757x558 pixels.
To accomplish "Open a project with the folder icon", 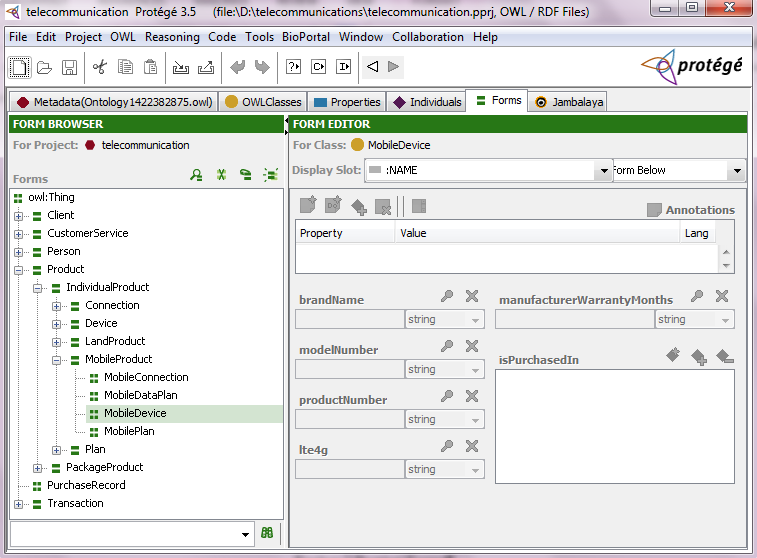I will (44, 67).
